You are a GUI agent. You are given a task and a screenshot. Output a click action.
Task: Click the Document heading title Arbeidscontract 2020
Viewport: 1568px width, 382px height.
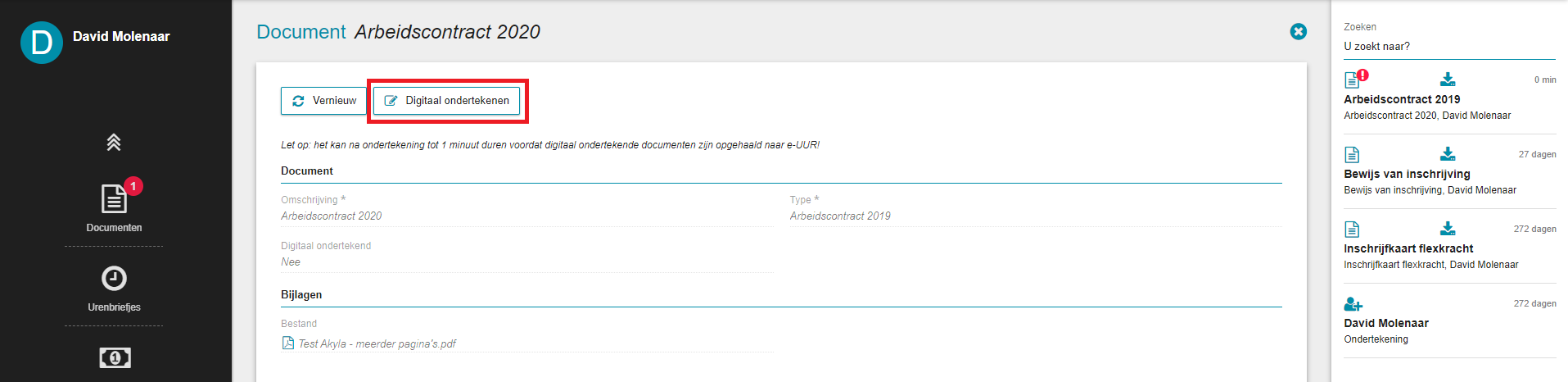[447, 32]
